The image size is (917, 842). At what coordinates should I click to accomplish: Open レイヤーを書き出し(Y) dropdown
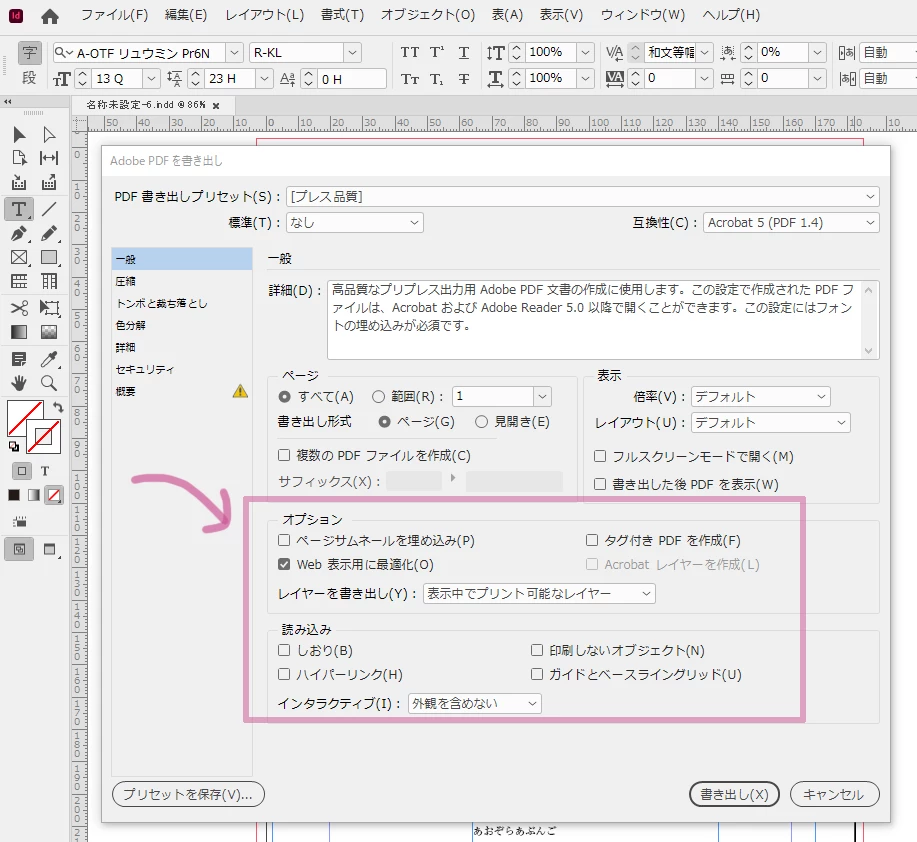tap(539, 593)
